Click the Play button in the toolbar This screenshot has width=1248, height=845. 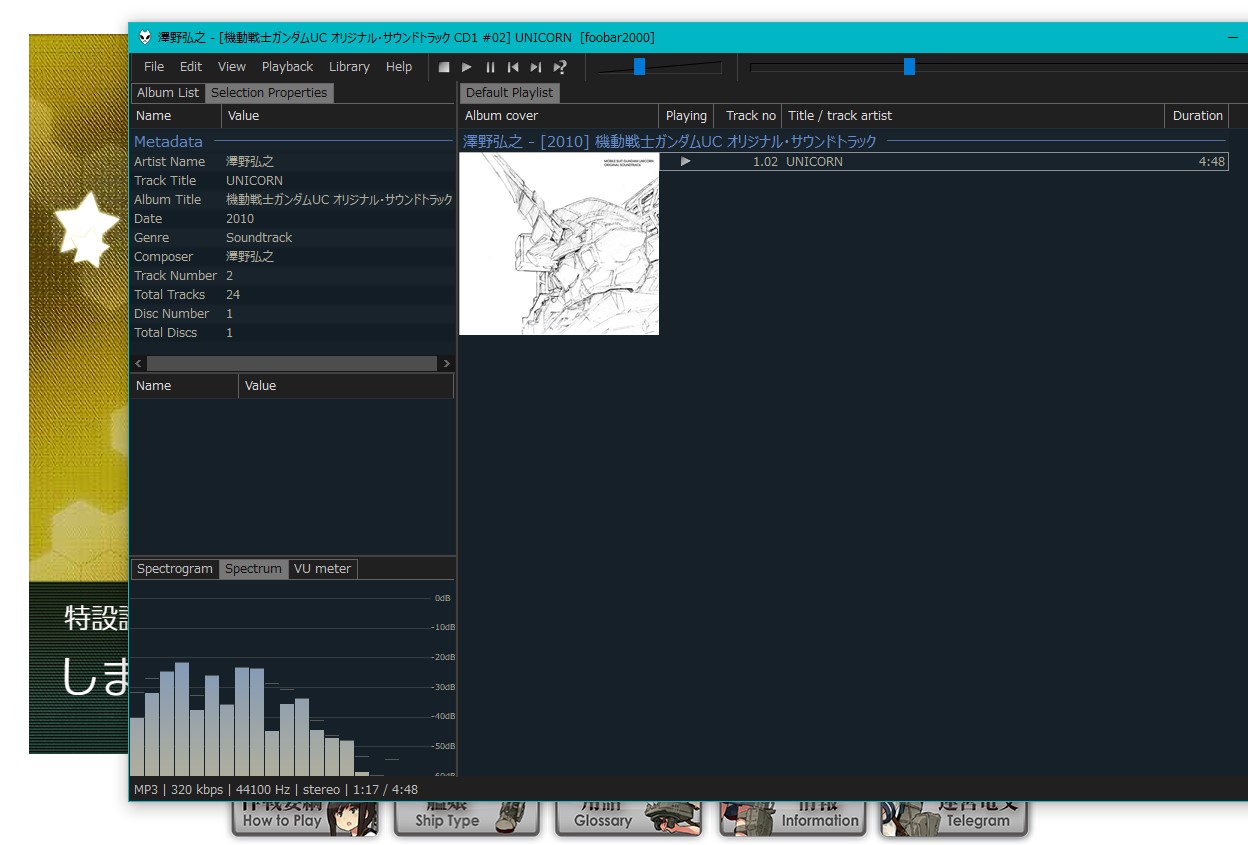click(467, 67)
